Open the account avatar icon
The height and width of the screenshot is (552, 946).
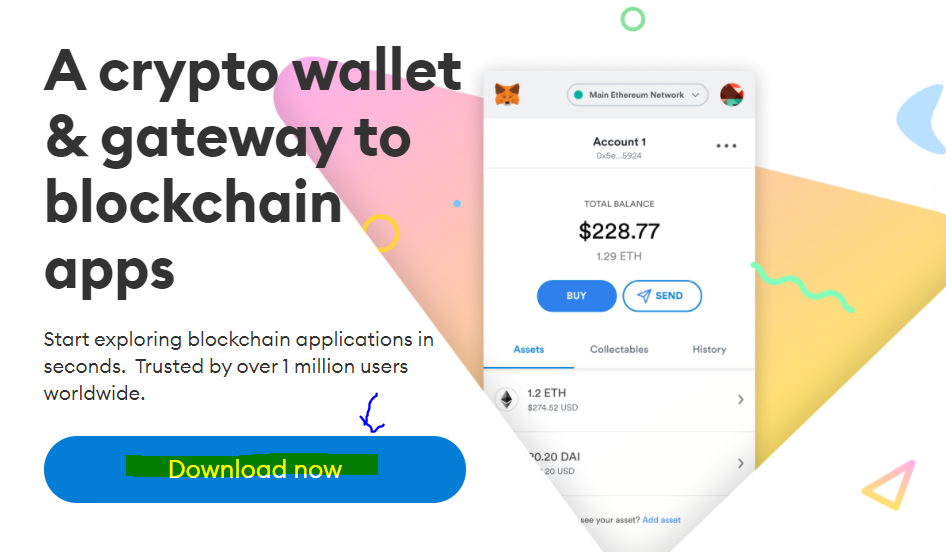(732, 95)
